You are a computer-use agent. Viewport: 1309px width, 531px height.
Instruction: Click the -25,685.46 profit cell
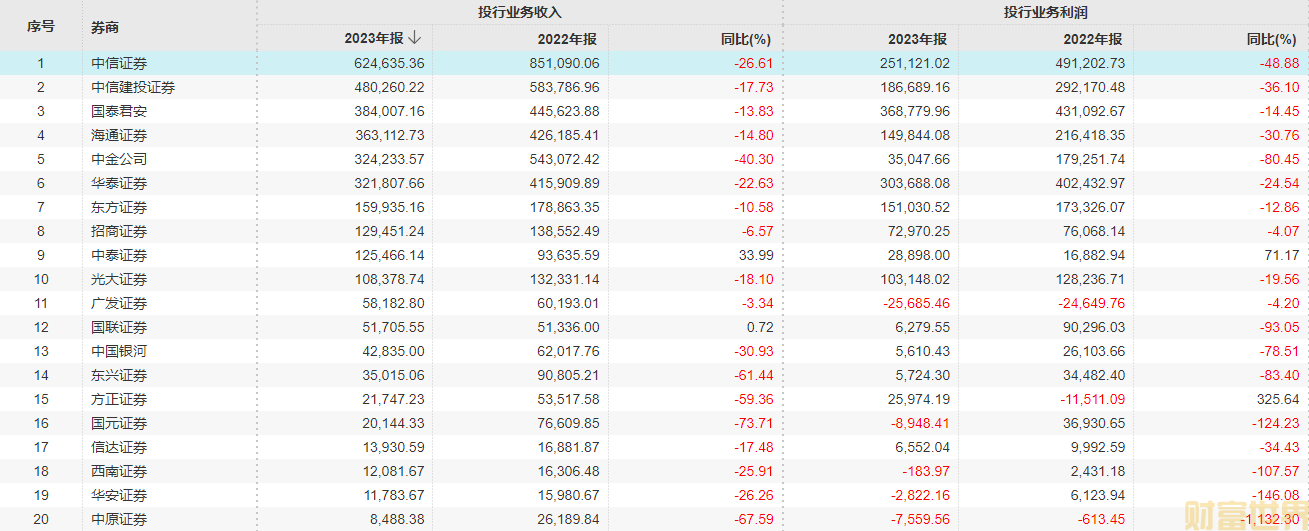(917, 303)
